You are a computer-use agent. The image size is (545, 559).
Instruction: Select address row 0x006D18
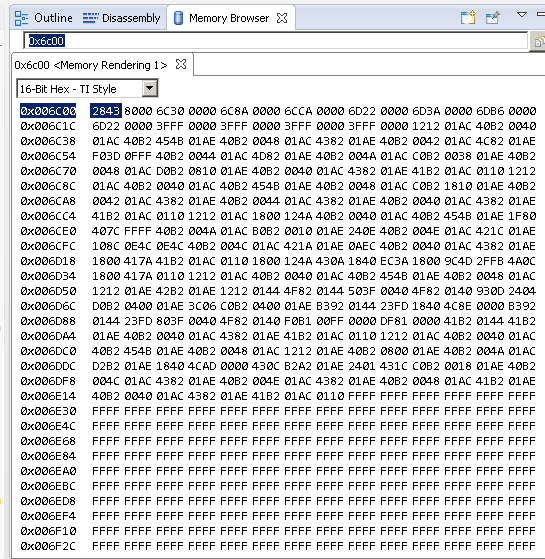(48, 261)
